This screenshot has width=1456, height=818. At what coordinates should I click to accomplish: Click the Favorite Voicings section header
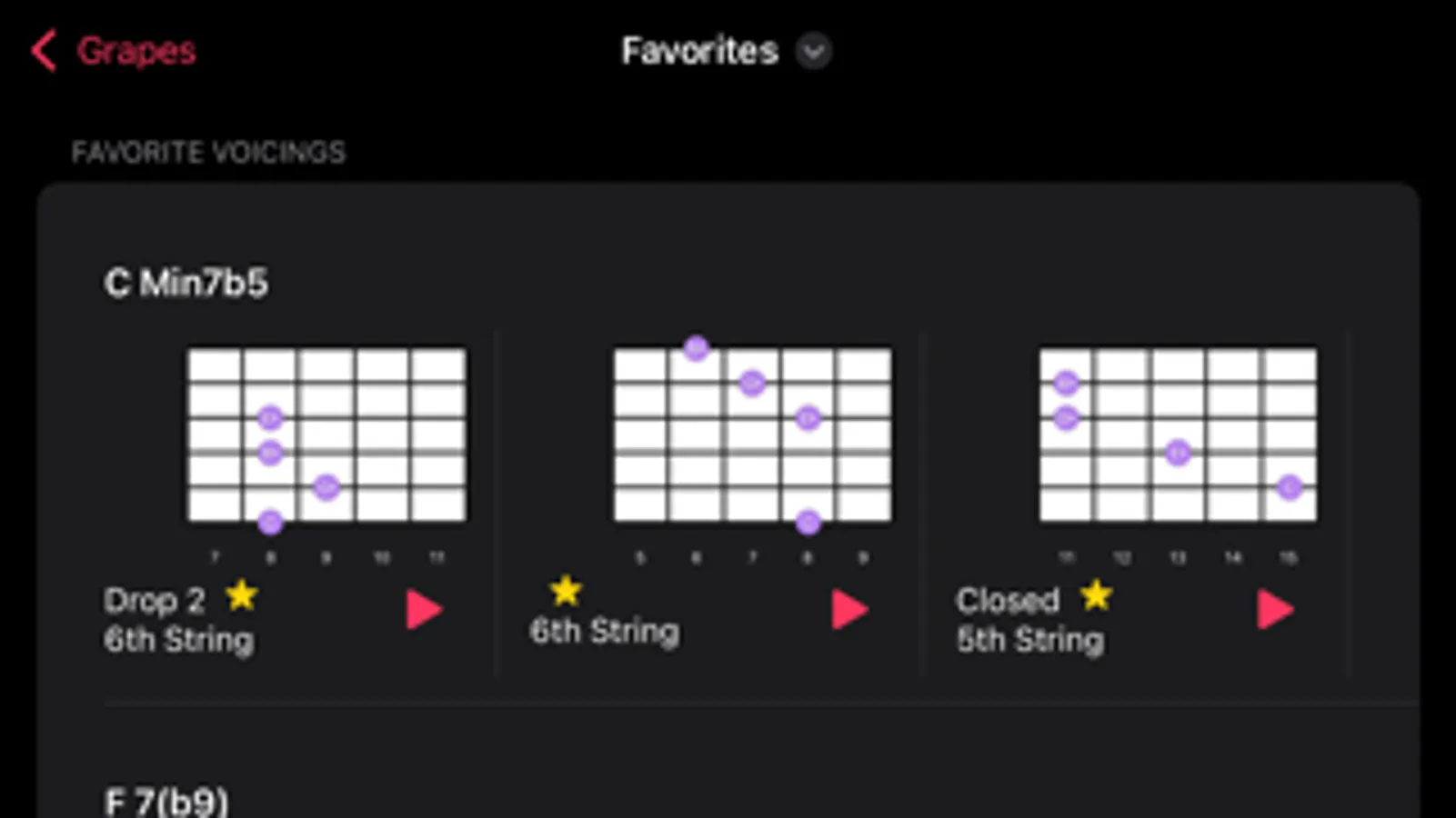coord(208,152)
